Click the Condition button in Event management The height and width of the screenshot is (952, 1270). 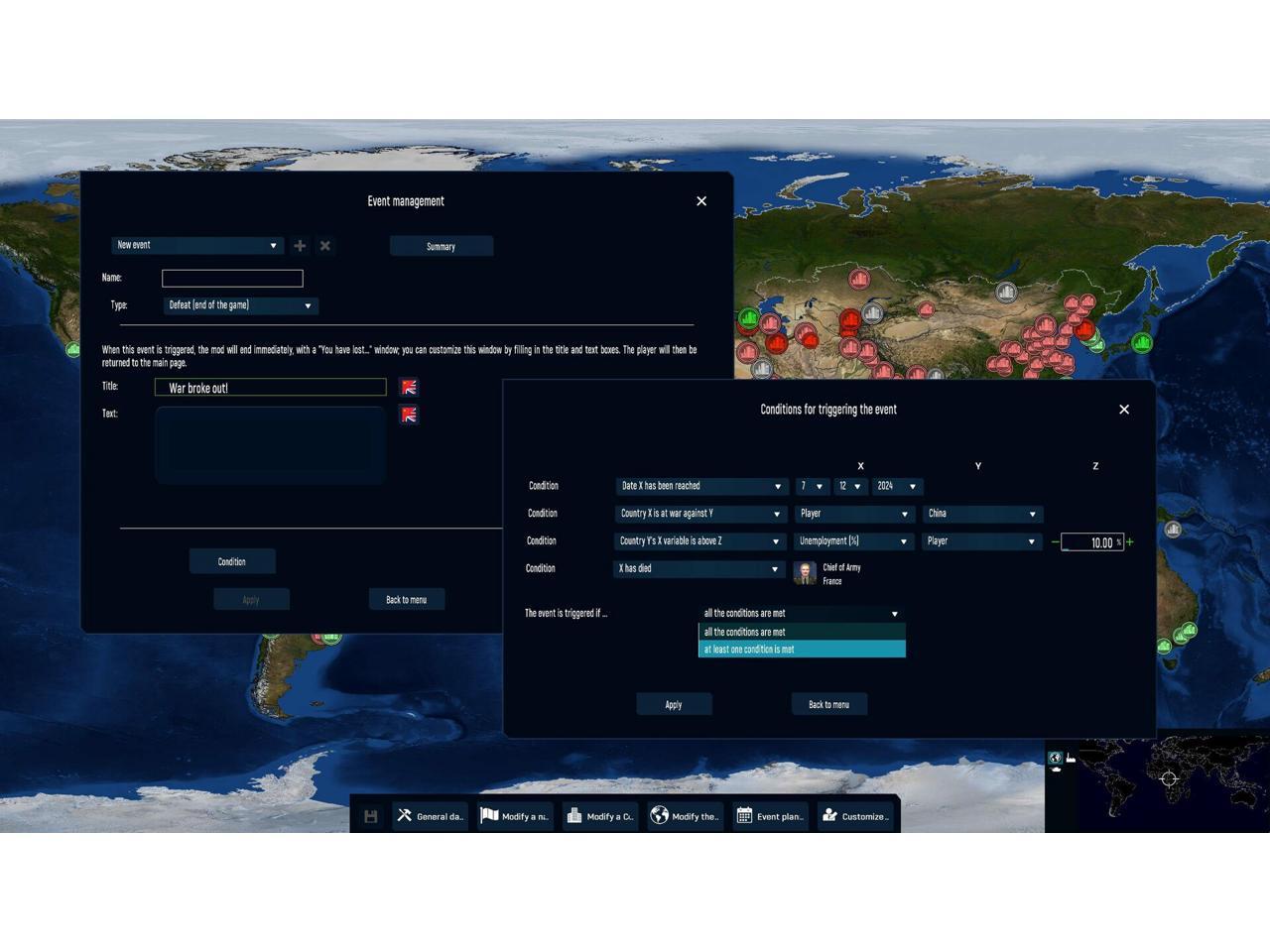(232, 561)
